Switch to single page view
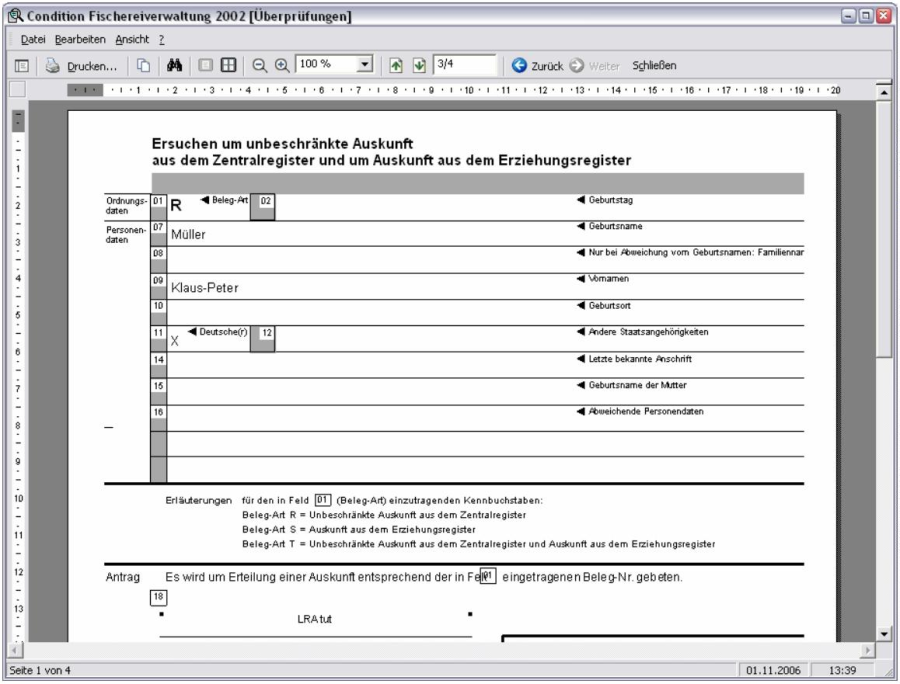The width and height of the screenshot is (900, 684). tap(206, 66)
